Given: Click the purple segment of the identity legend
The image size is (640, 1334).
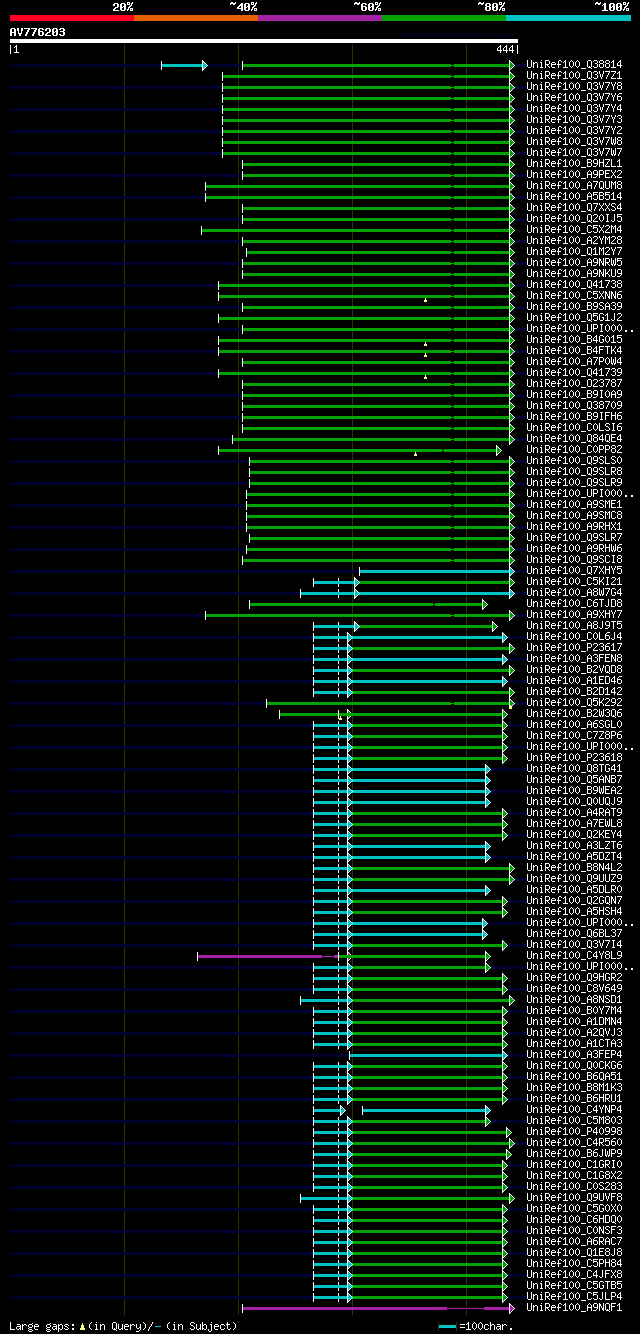Looking at the screenshot, I should (x=320, y=18).
